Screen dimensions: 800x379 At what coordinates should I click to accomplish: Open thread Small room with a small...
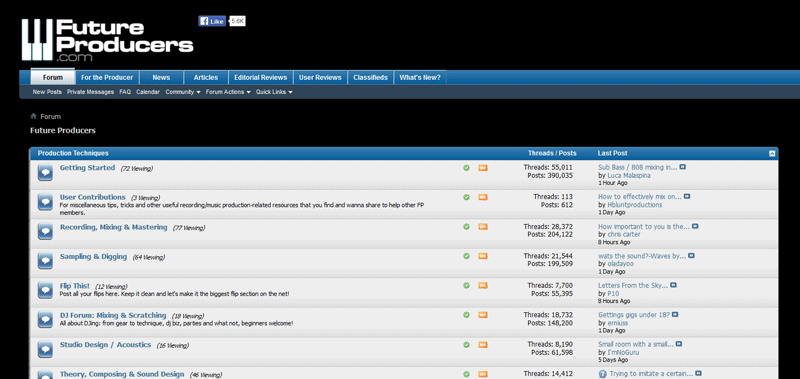pyautogui.click(x=636, y=344)
